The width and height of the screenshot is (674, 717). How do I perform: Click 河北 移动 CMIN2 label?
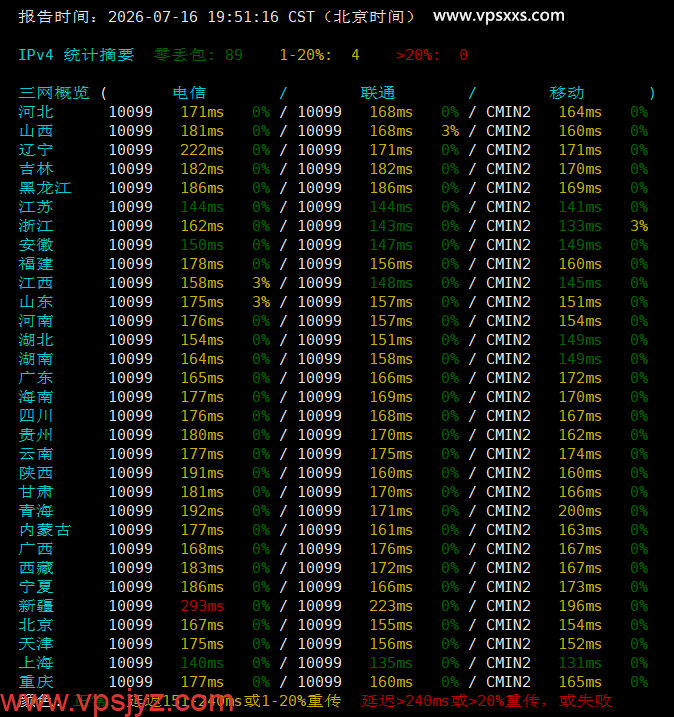[x=508, y=112]
